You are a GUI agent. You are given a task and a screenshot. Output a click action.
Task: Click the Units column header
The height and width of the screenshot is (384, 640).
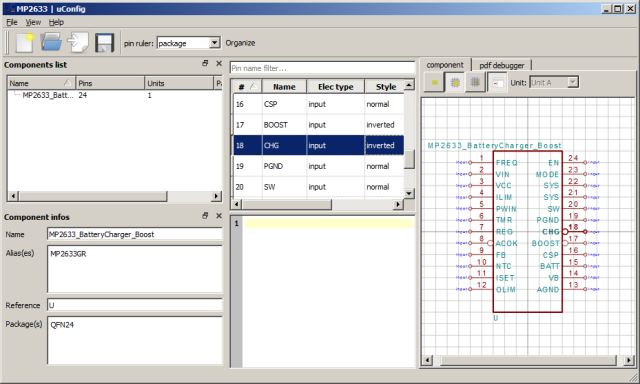point(179,83)
